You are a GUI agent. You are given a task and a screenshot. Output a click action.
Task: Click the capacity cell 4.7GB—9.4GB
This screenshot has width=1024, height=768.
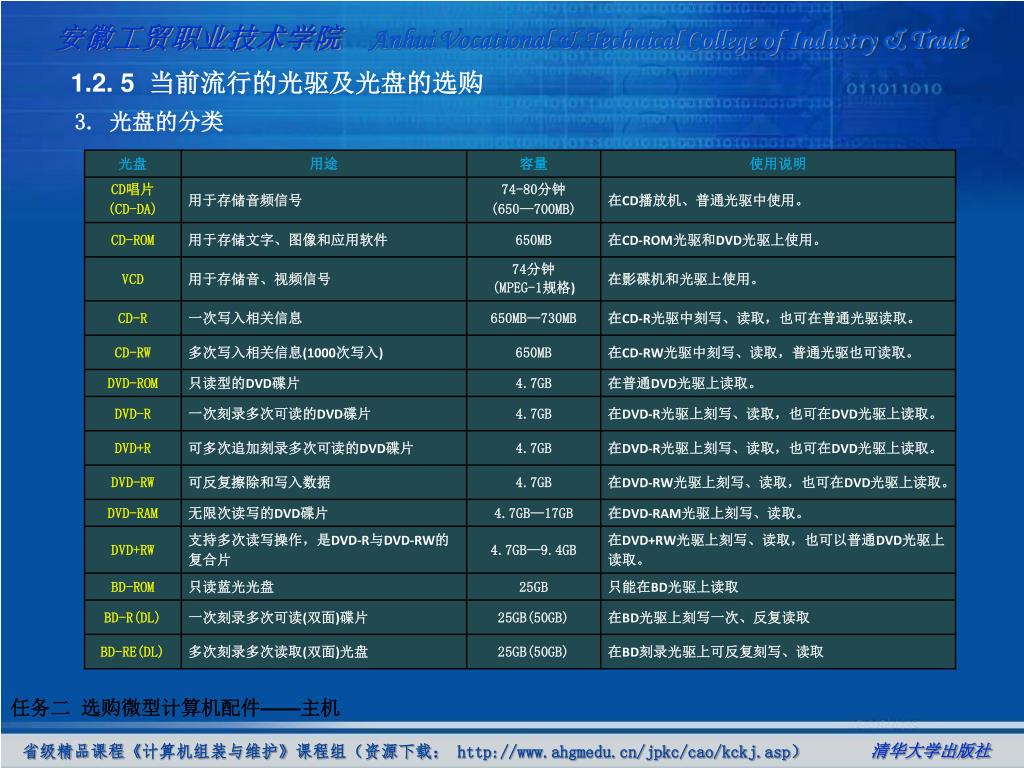point(533,550)
